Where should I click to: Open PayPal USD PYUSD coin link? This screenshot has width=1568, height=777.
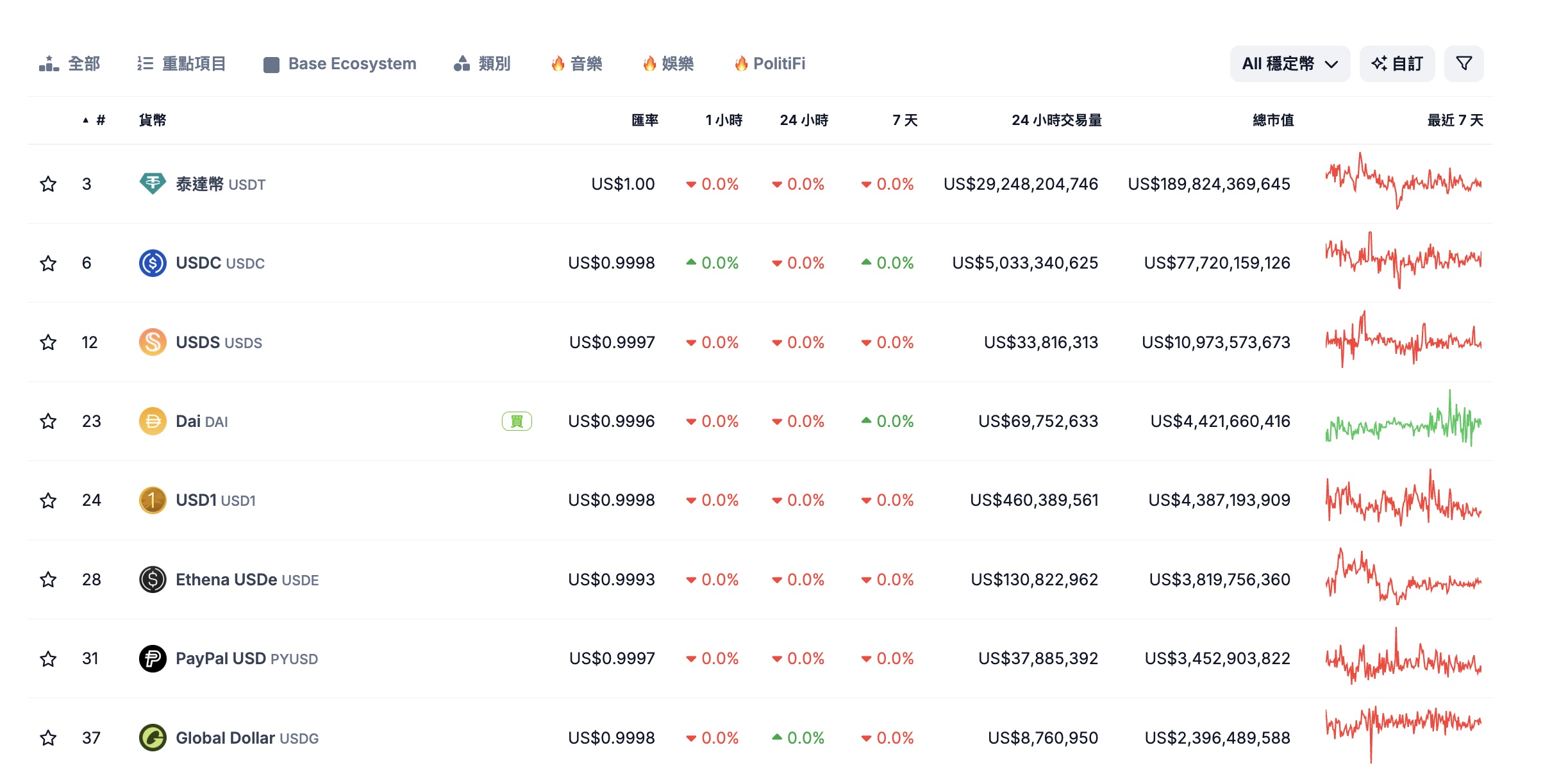tap(247, 658)
